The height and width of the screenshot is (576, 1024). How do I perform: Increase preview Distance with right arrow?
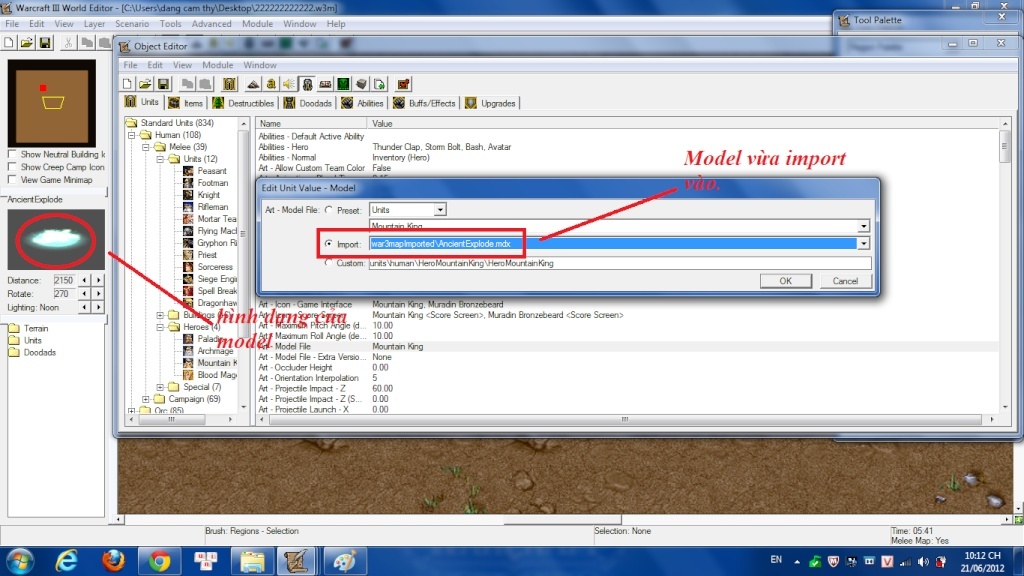98,280
